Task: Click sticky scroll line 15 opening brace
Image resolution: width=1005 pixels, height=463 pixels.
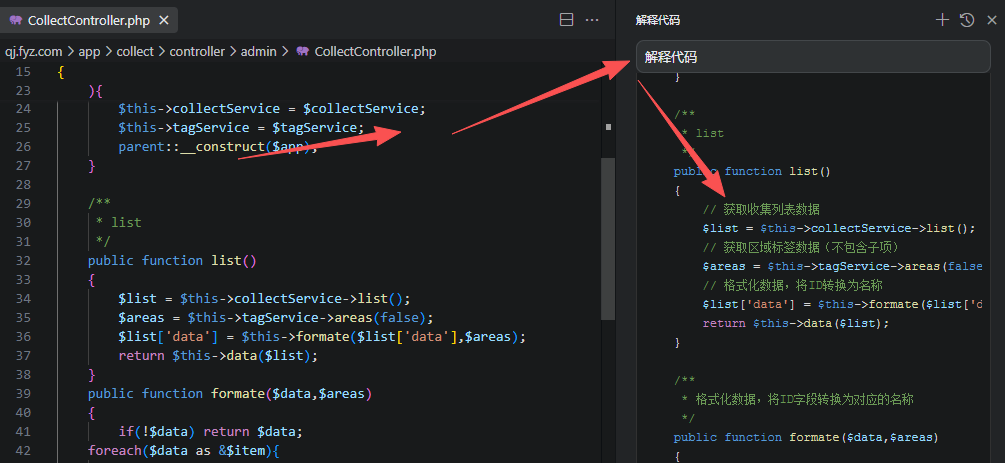Action: [x=61, y=72]
